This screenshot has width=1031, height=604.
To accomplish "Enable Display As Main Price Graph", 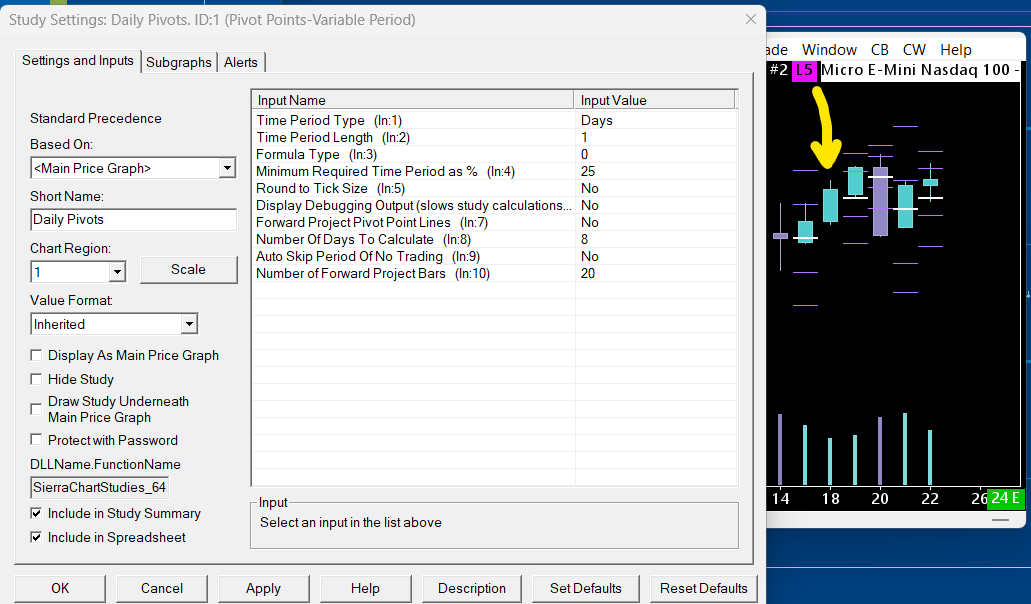I will coord(37,356).
